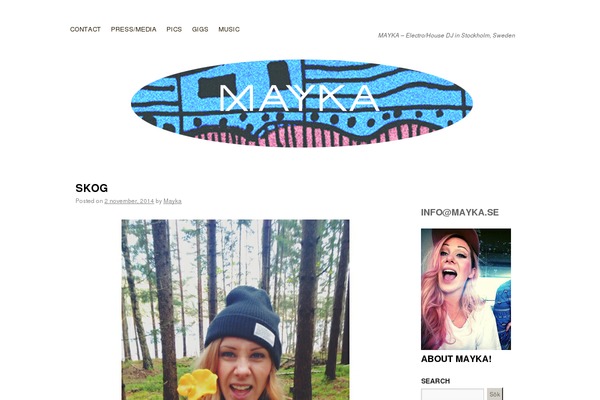
Task: Select MUSIC in the top navigation
Action: [229, 29]
